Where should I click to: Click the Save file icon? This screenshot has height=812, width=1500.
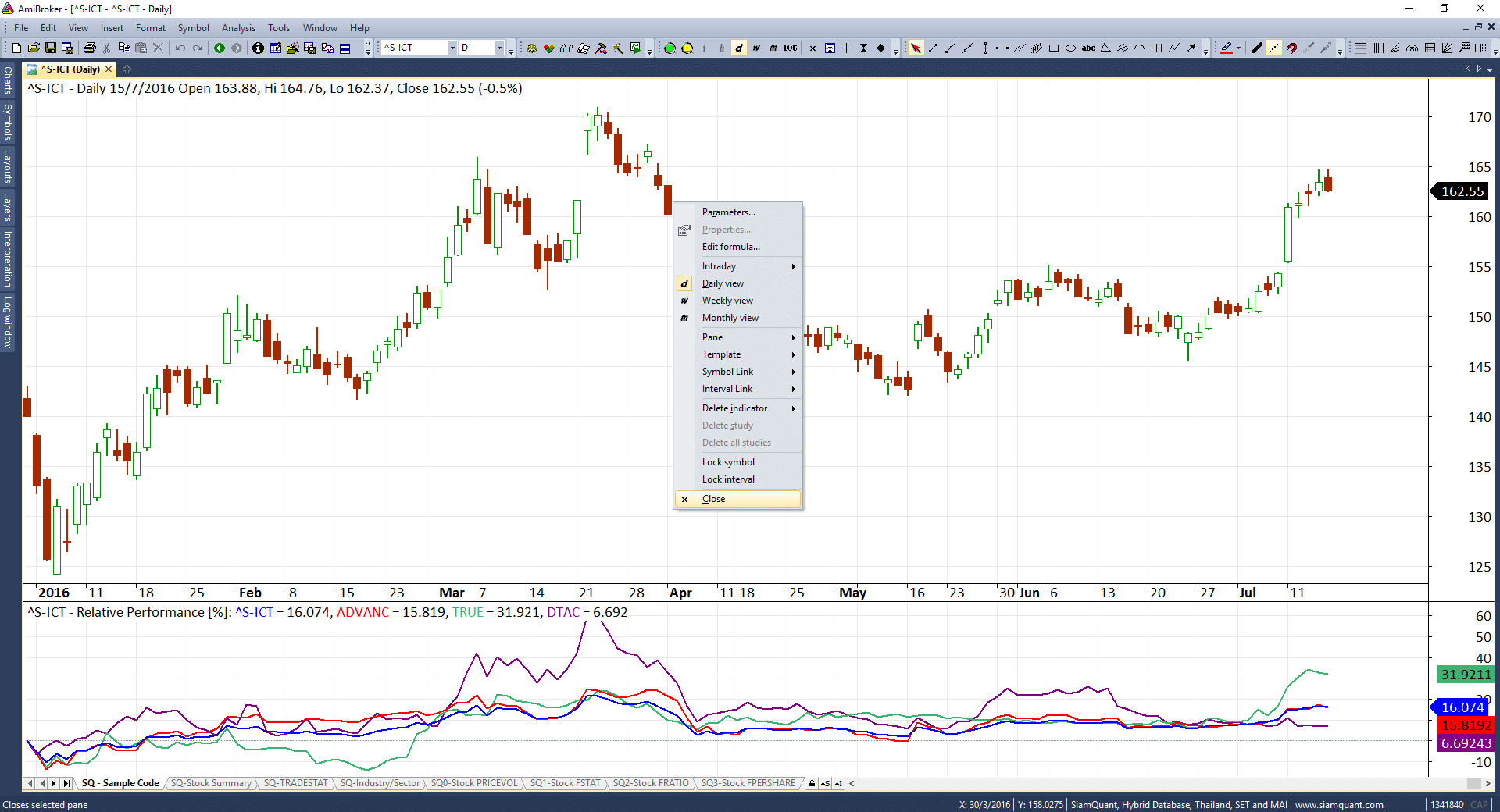point(51,48)
